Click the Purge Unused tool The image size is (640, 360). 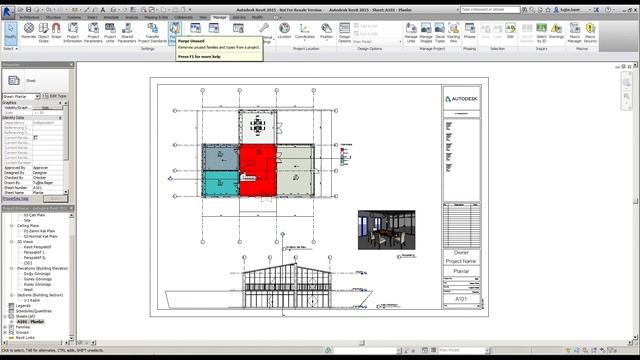tap(175, 32)
